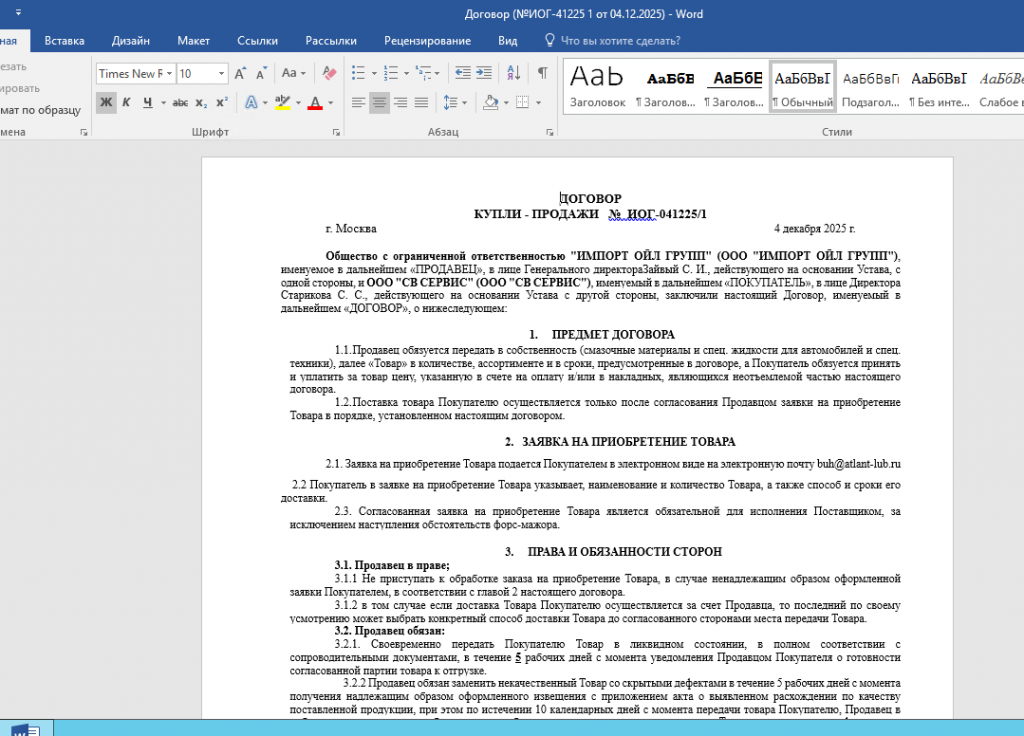Click the text г. Москва

pyautogui.click(x=351, y=229)
